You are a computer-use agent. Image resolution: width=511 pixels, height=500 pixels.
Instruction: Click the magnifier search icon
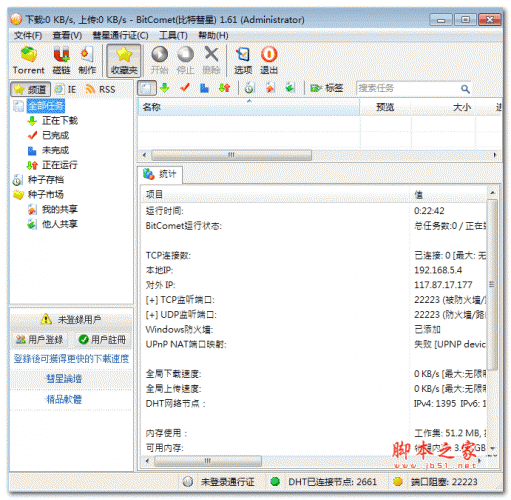tap(465, 89)
